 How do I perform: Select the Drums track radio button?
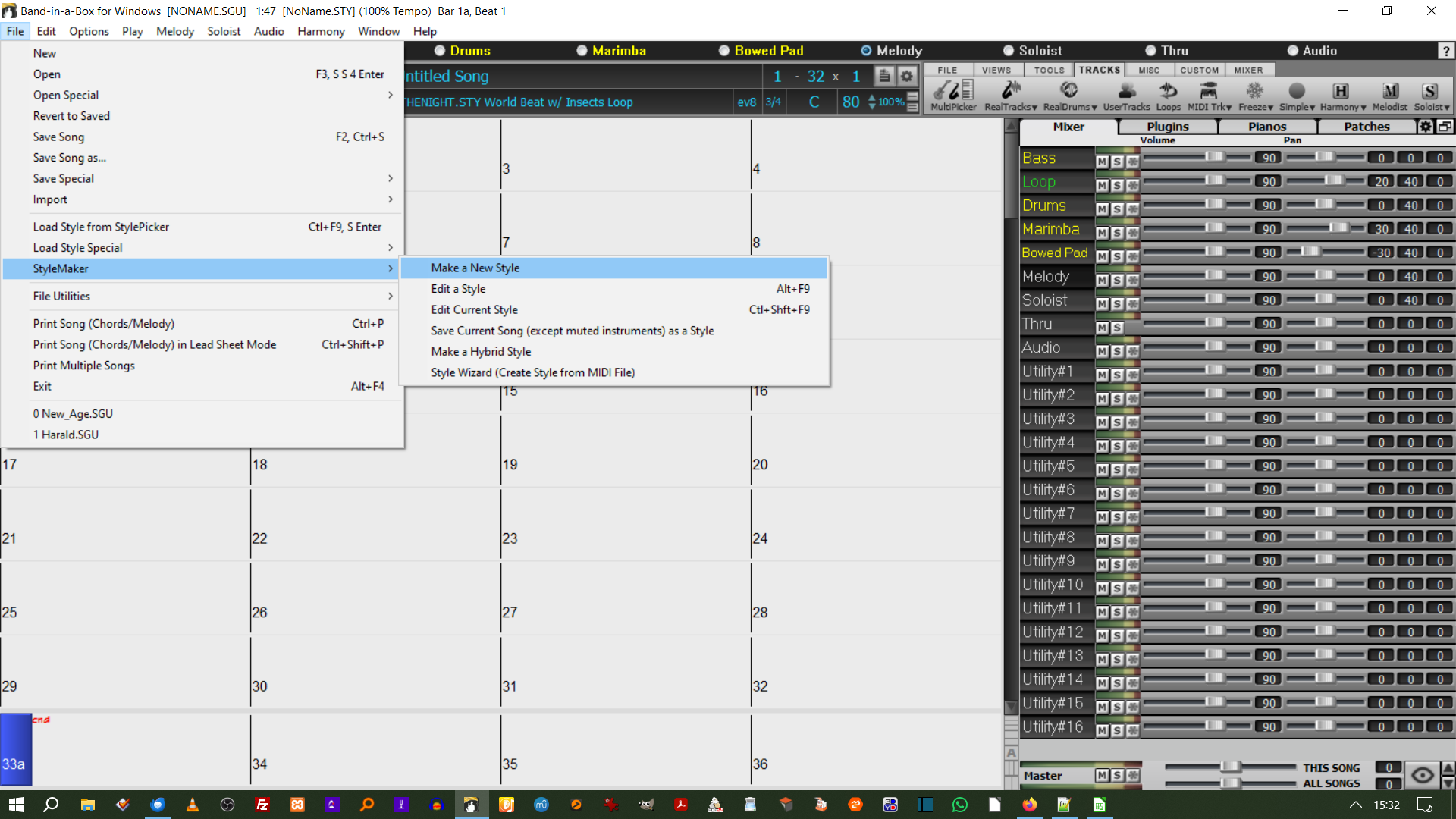click(439, 51)
